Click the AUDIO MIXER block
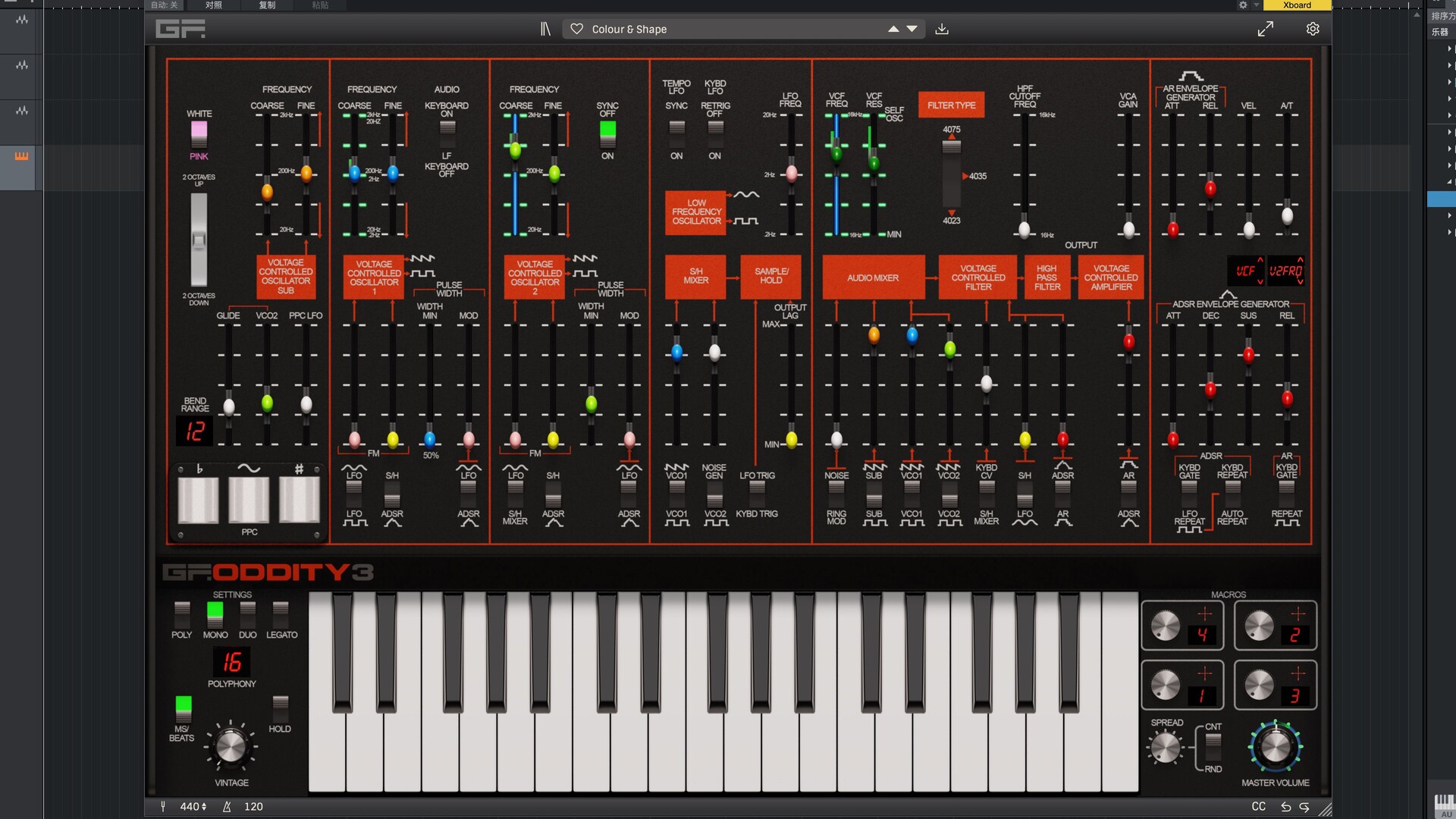 pyautogui.click(x=873, y=278)
